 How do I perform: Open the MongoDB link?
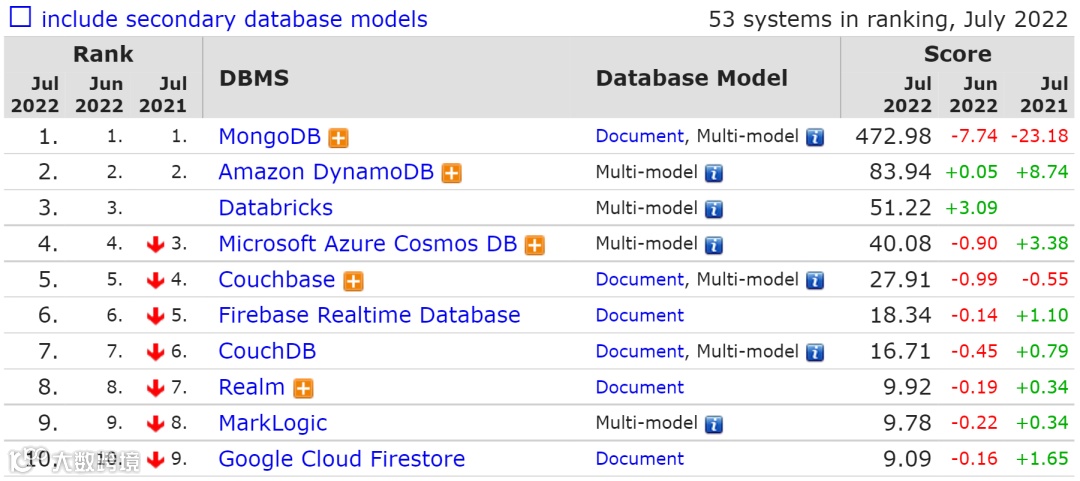267,137
